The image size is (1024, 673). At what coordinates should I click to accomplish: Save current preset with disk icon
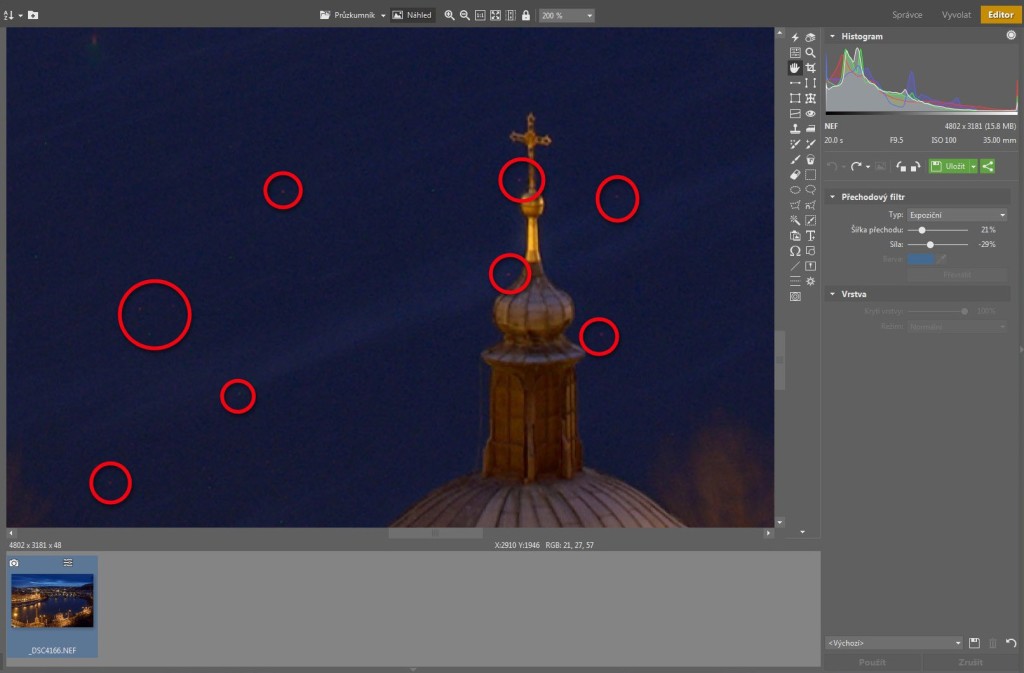pyautogui.click(x=974, y=643)
